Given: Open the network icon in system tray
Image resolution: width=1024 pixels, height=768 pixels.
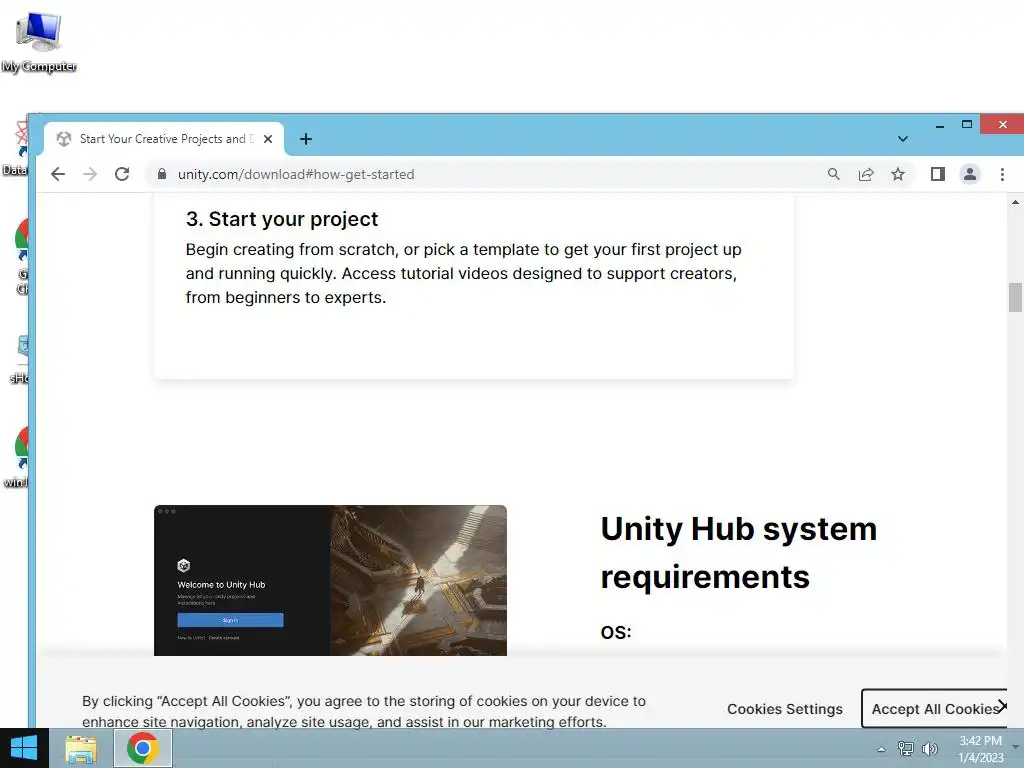Looking at the screenshot, I should (905, 748).
